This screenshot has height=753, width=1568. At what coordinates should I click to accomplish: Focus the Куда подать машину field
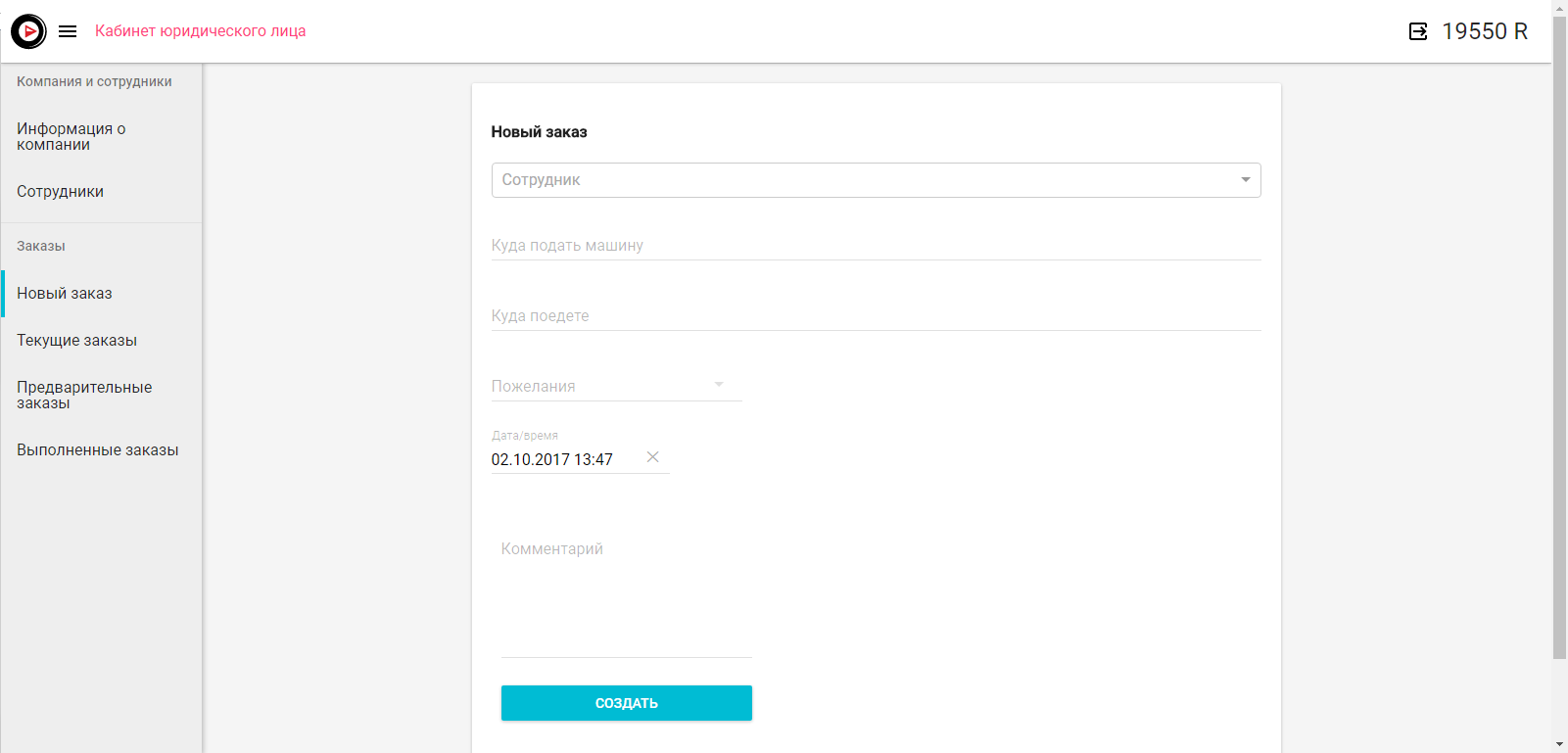point(876,246)
